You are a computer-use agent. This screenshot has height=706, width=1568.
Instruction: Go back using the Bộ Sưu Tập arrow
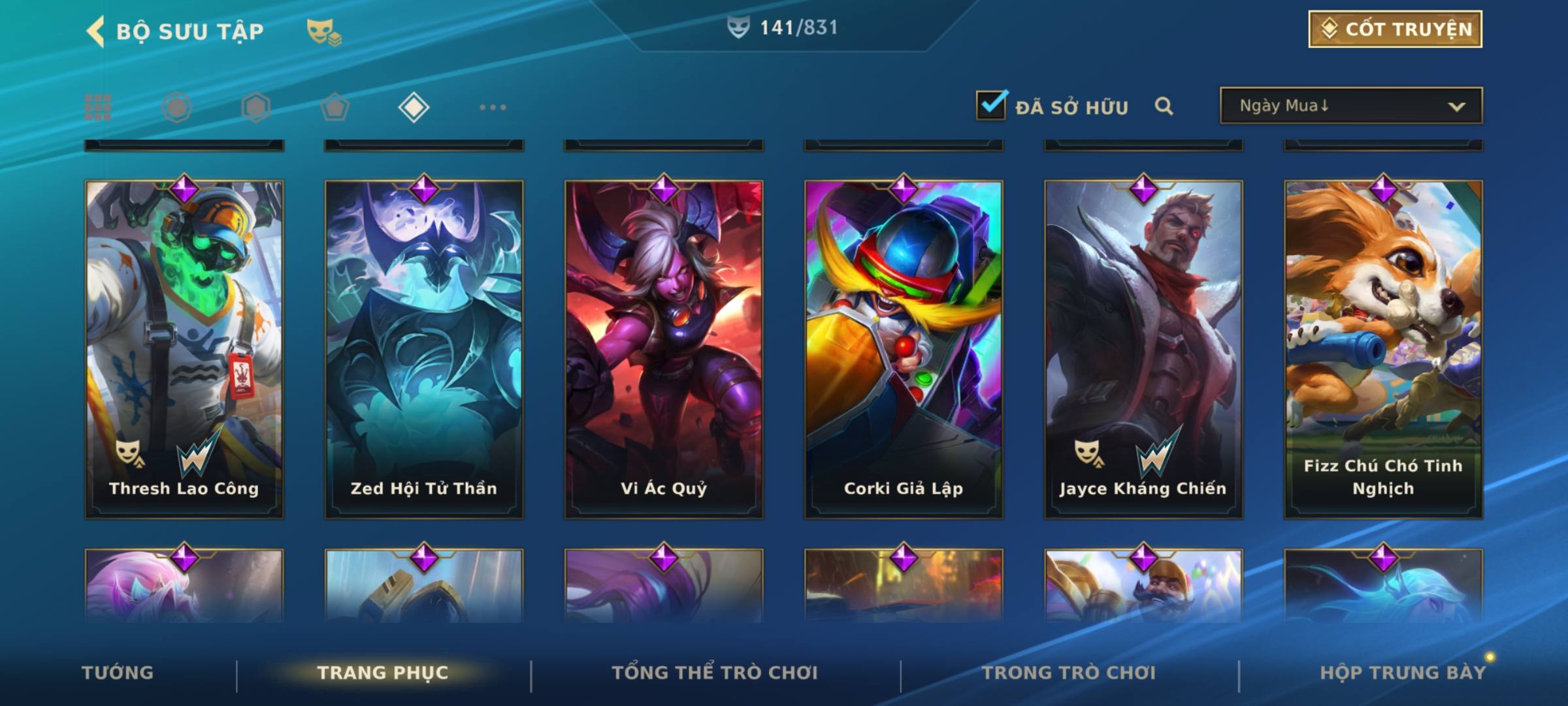click(x=95, y=31)
